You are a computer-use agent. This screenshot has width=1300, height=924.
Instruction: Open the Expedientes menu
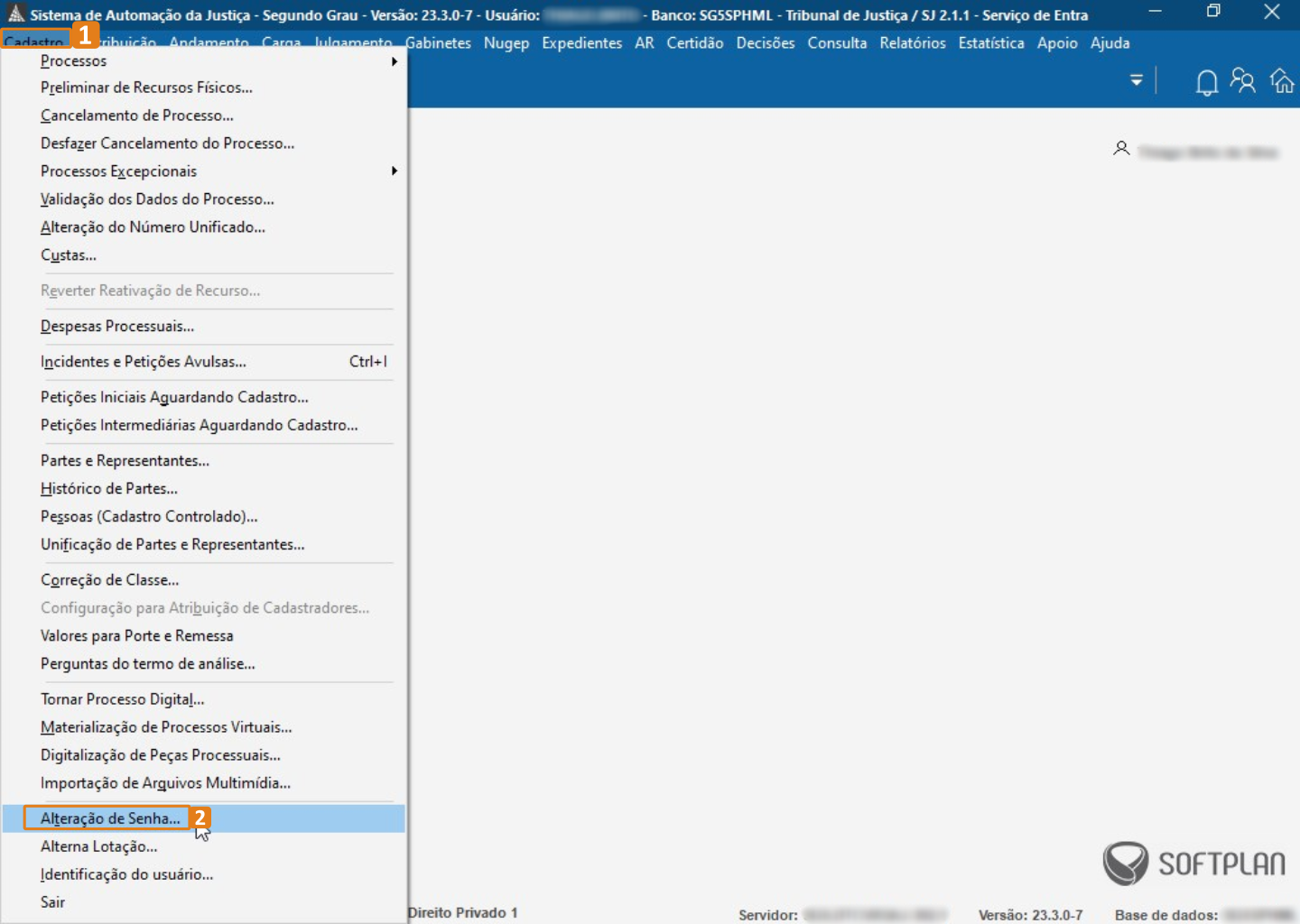click(x=582, y=42)
